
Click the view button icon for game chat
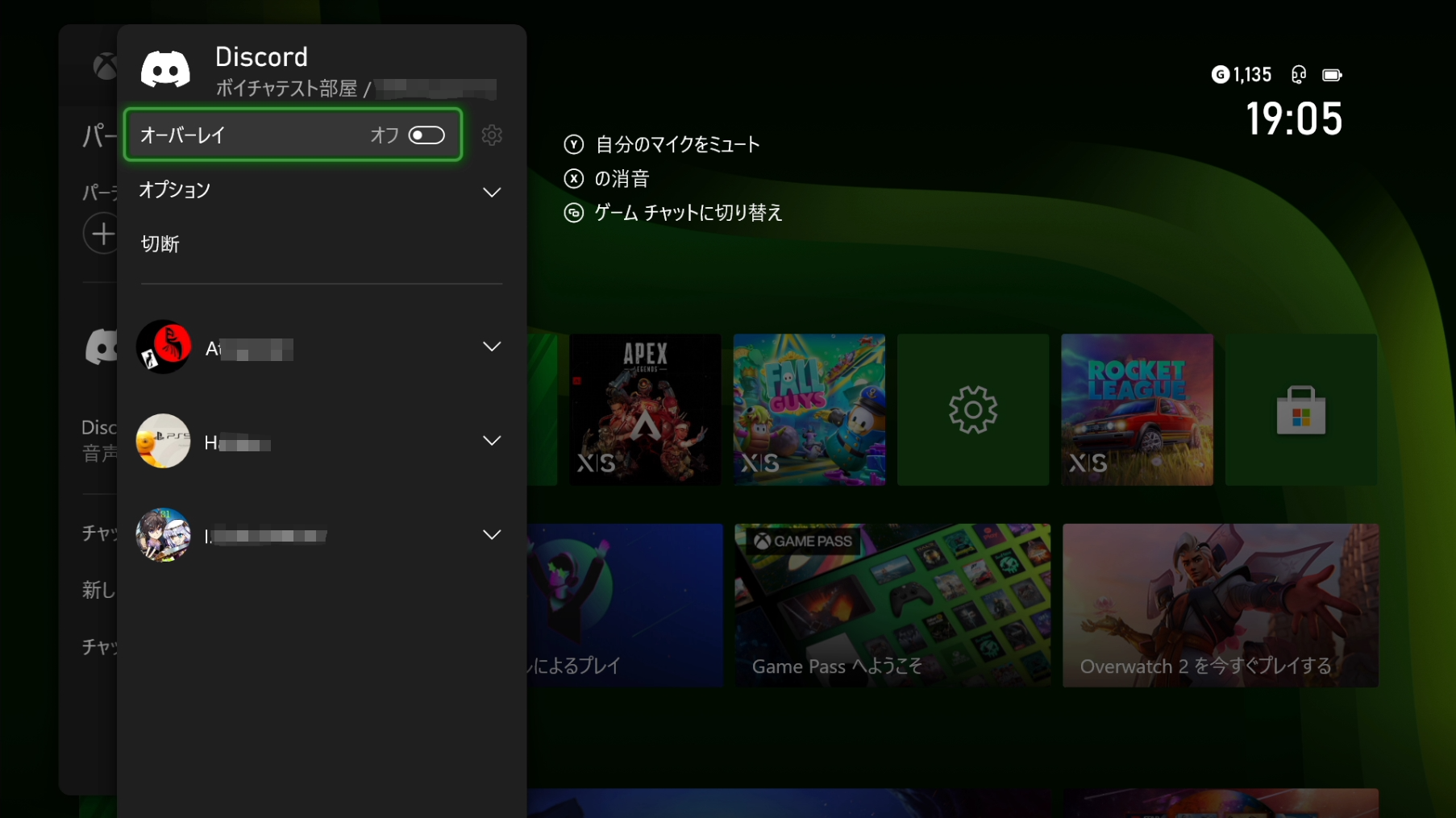(x=573, y=213)
